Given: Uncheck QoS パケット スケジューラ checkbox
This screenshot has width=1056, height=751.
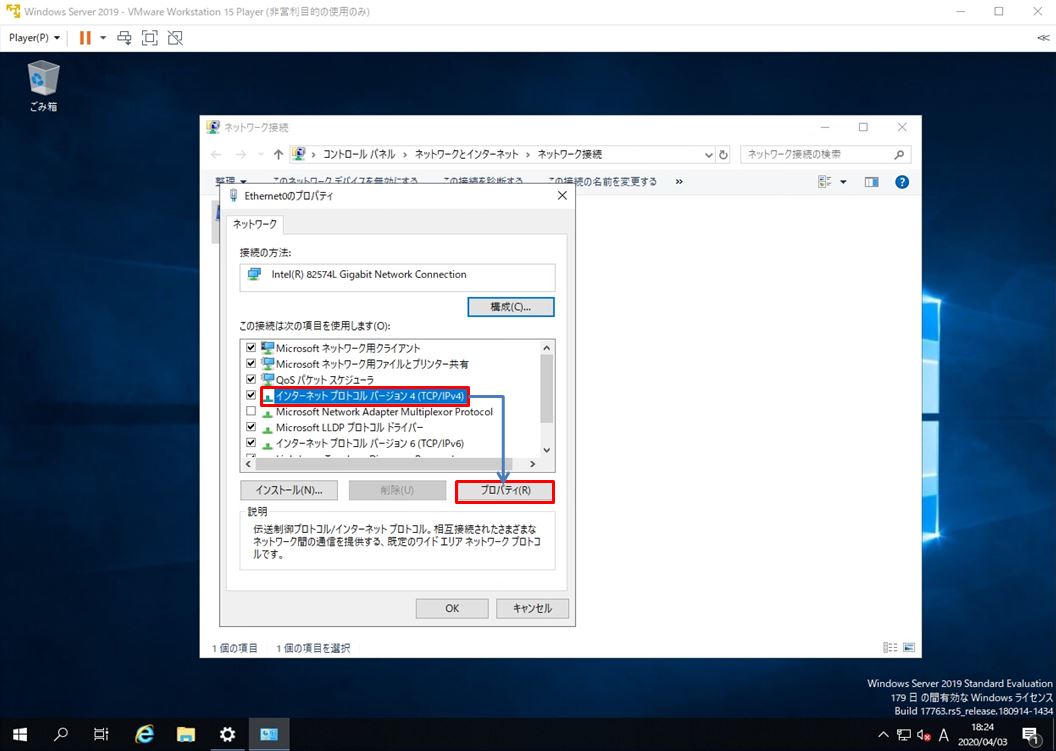Looking at the screenshot, I should [251, 379].
